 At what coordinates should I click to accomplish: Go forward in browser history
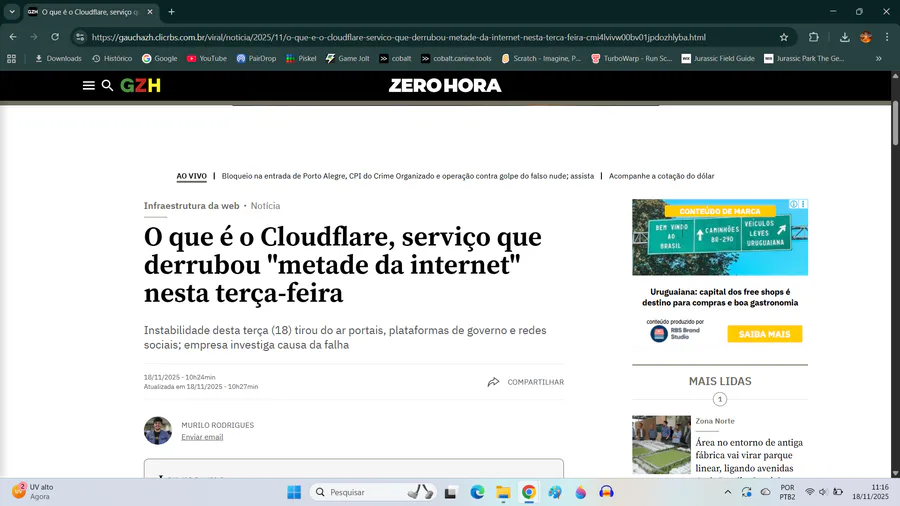pyautogui.click(x=34, y=37)
